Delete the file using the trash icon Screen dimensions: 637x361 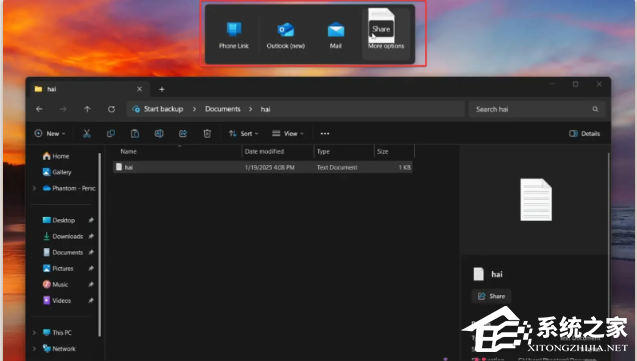207,134
